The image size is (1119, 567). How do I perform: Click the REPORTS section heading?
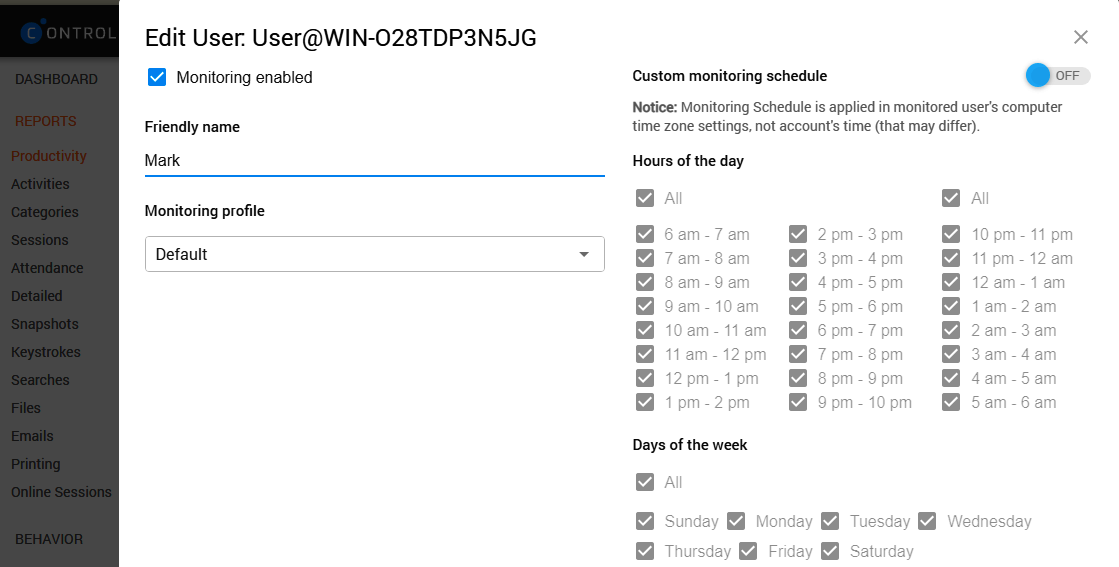46,121
